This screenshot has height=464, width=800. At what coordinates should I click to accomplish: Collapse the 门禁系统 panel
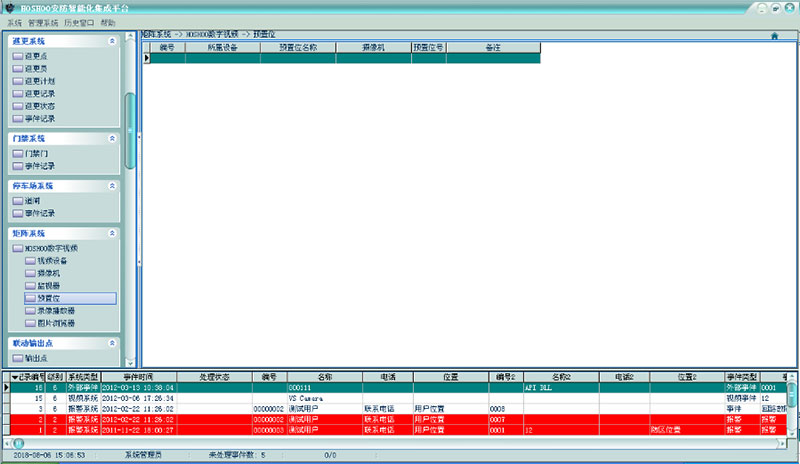pos(112,137)
